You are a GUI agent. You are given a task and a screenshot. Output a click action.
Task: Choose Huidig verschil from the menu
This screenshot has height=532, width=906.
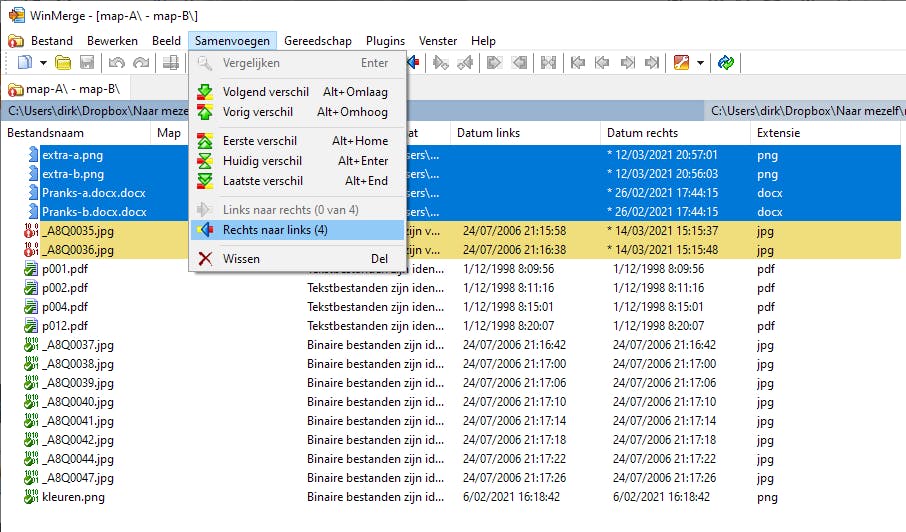pos(298,161)
